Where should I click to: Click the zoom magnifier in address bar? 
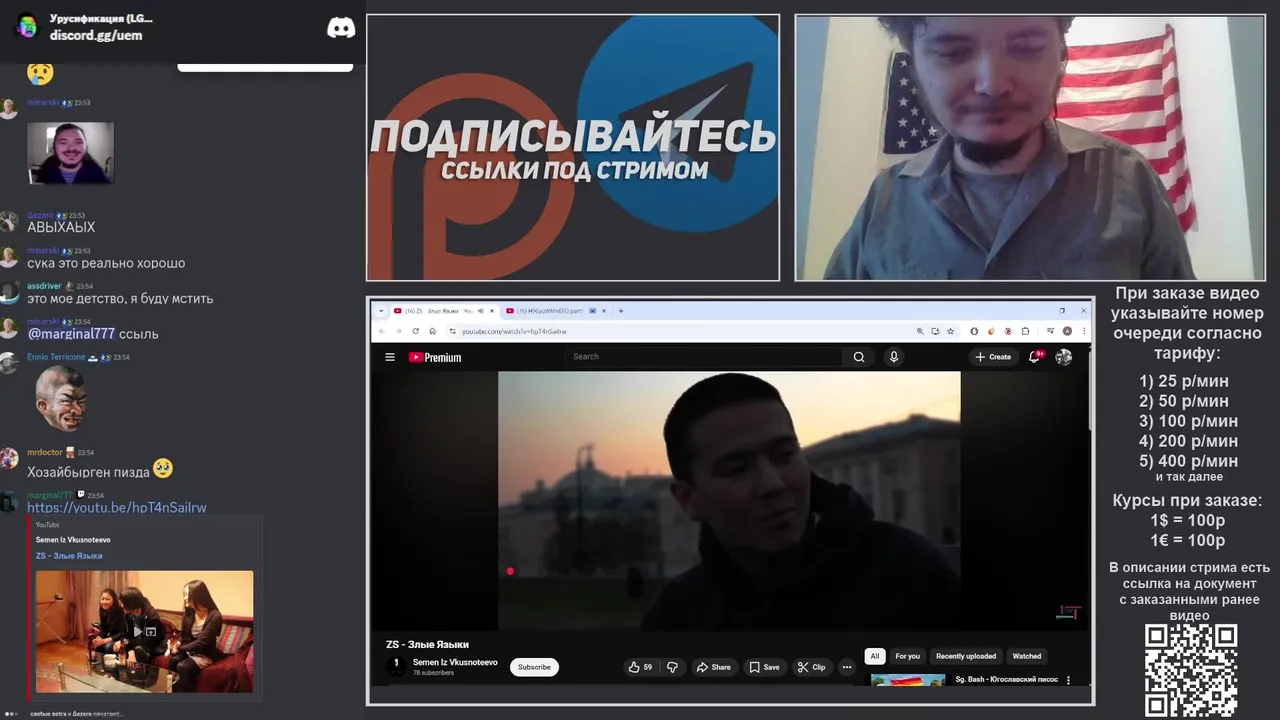[x=920, y=331]
